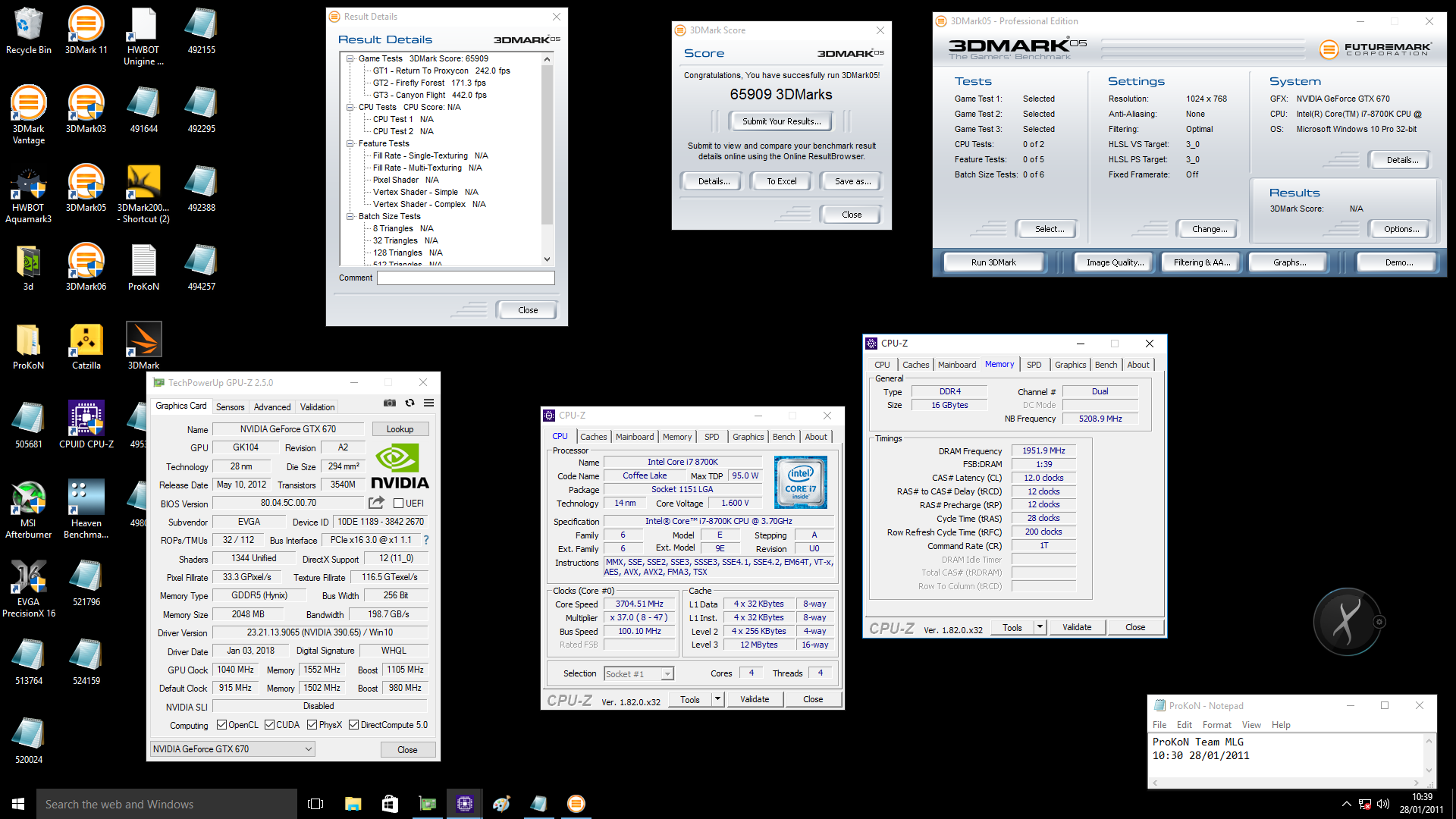The image size is (1456, 819).
Task: Click the Windows Start button
Action: click(x=18, y=804)
